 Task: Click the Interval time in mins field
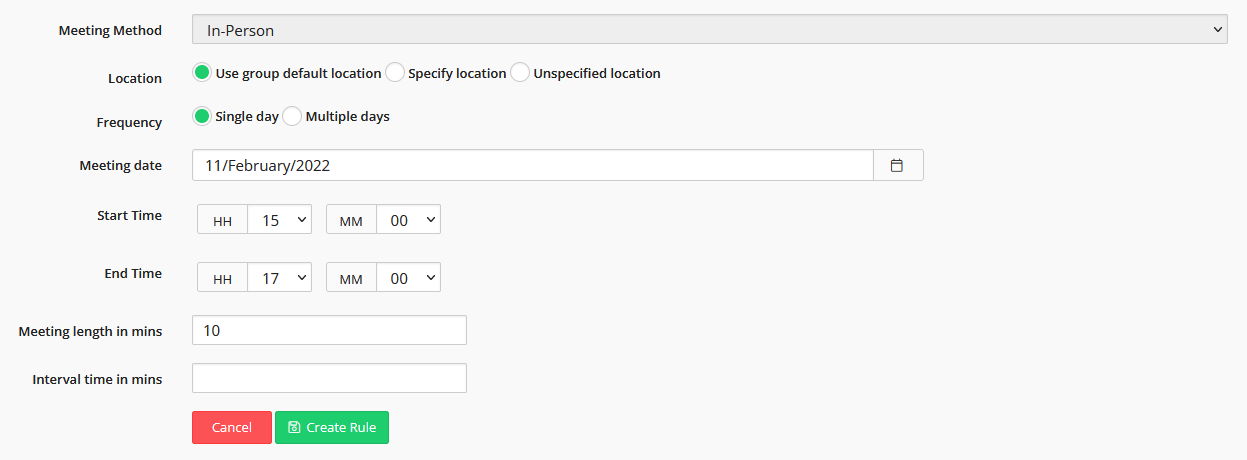click(329, 378)
